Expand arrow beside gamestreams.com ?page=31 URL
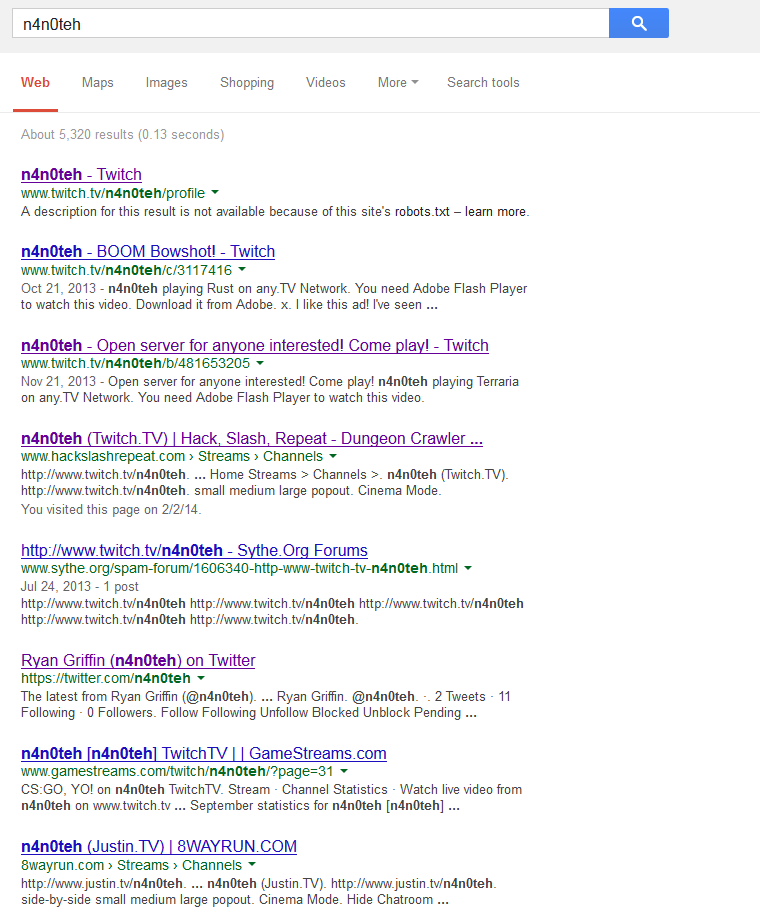 (x=344, y=771)
